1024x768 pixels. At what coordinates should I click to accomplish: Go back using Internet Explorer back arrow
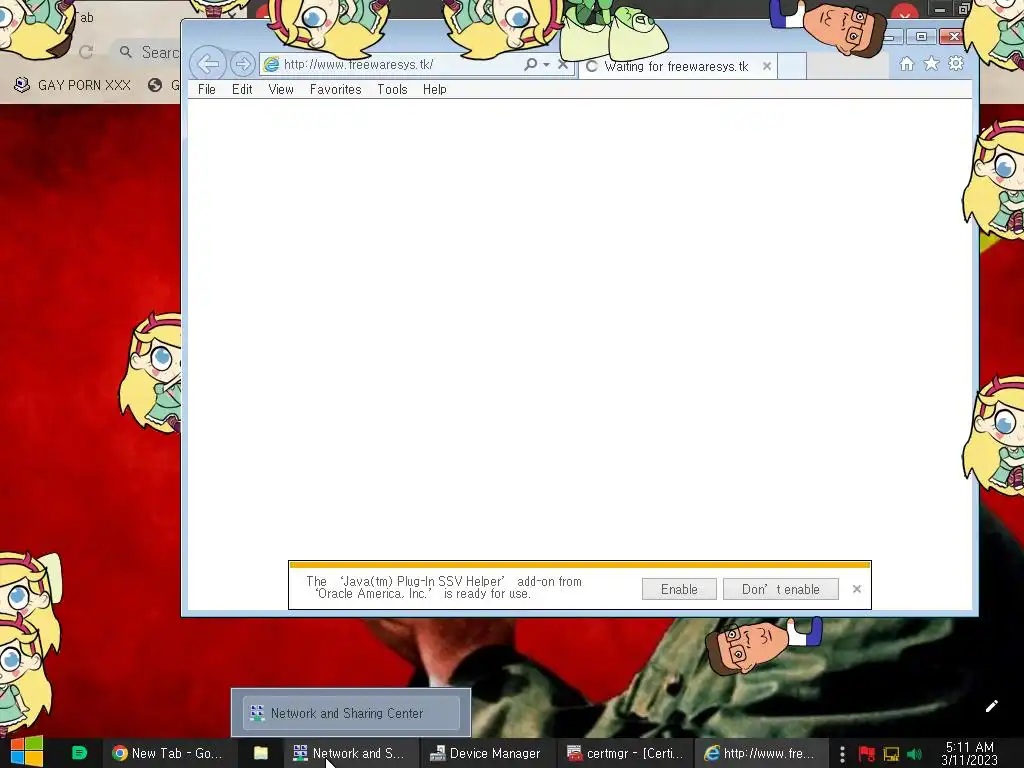(208, 64)
